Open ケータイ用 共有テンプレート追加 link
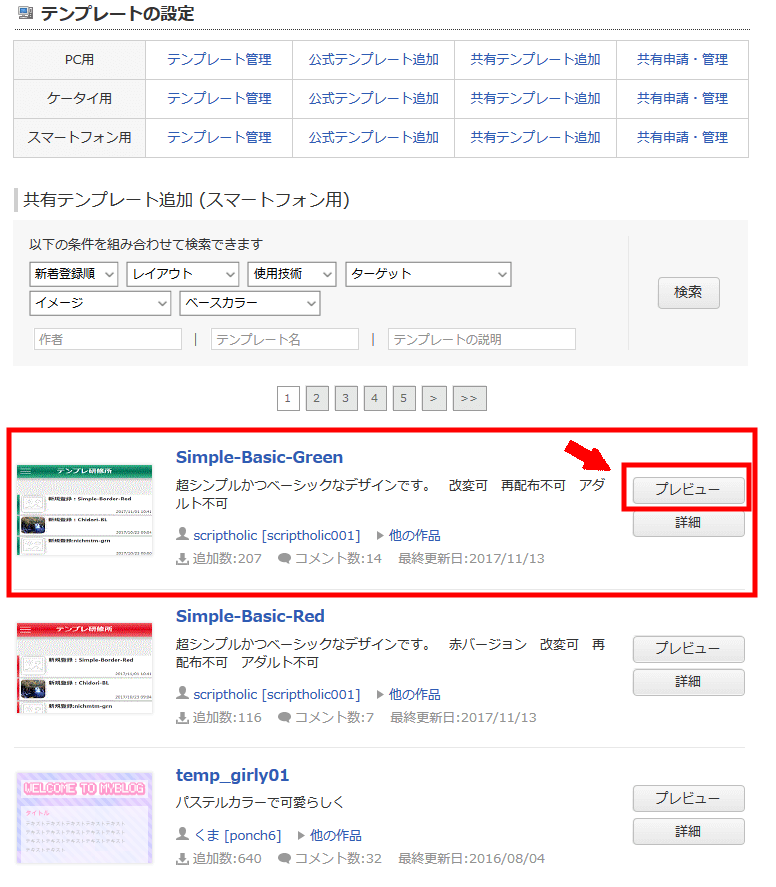This screenshot has width=776, height=887. click(535, 98)
